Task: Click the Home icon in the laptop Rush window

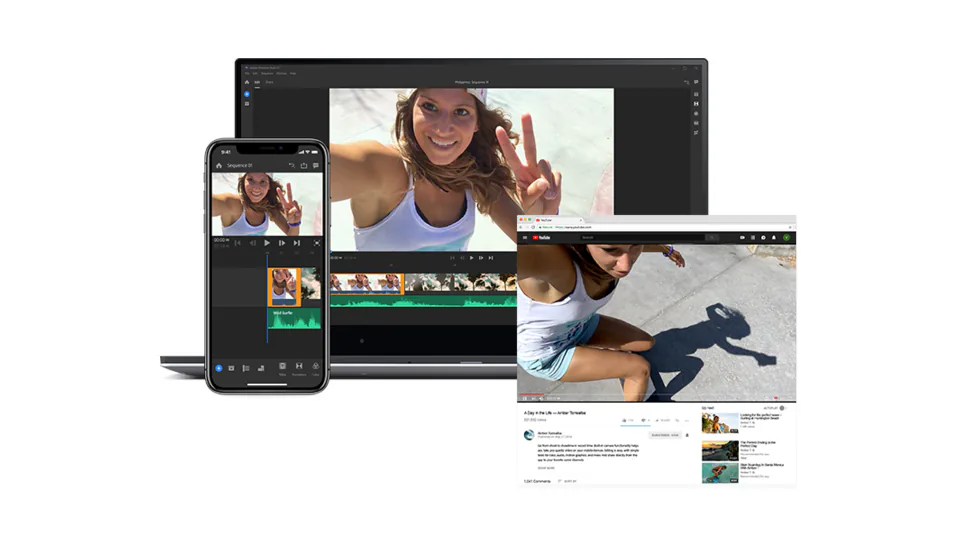Action: [x=247, y=82]
